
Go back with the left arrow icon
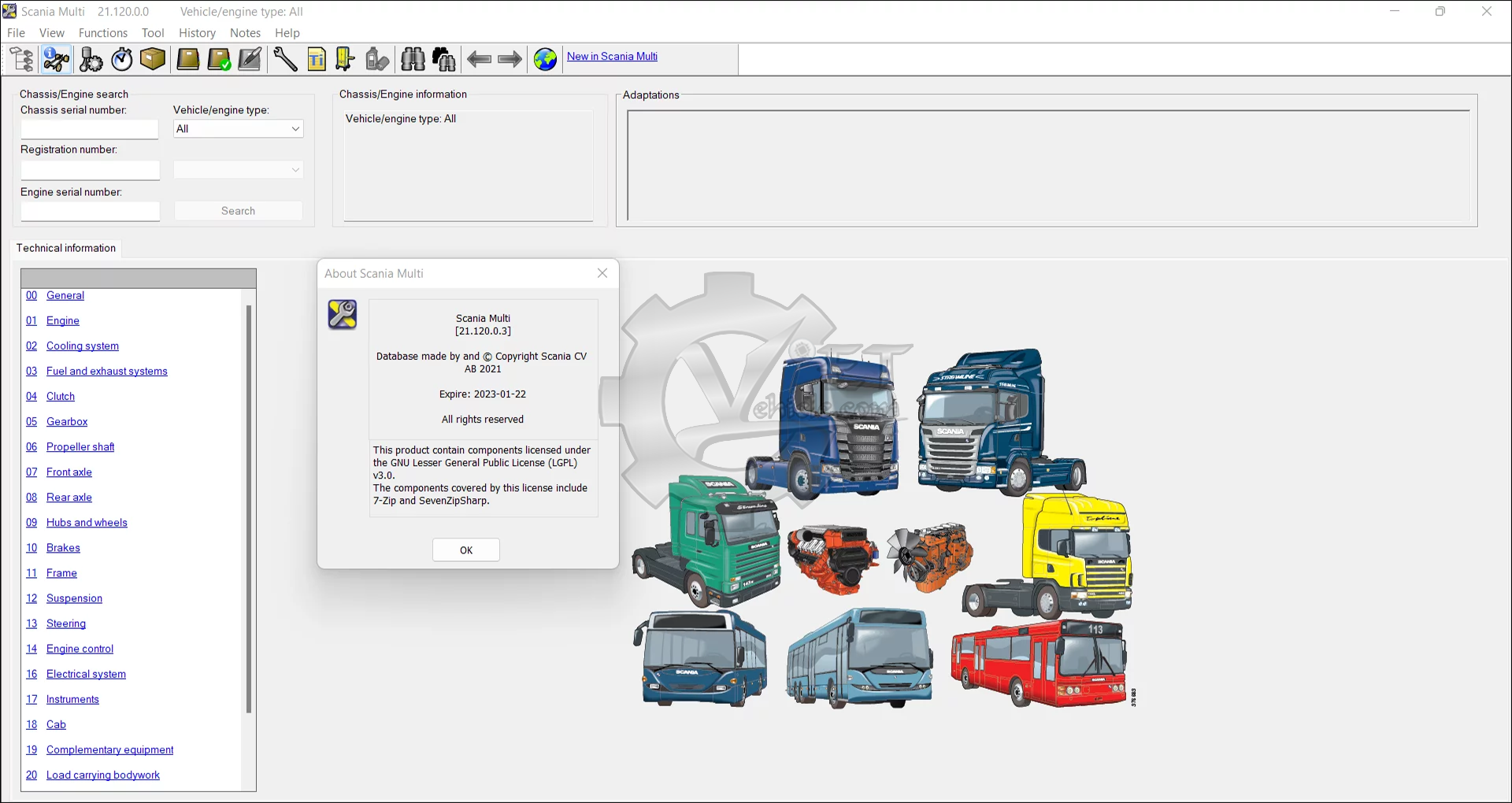[x=479, y=59]
